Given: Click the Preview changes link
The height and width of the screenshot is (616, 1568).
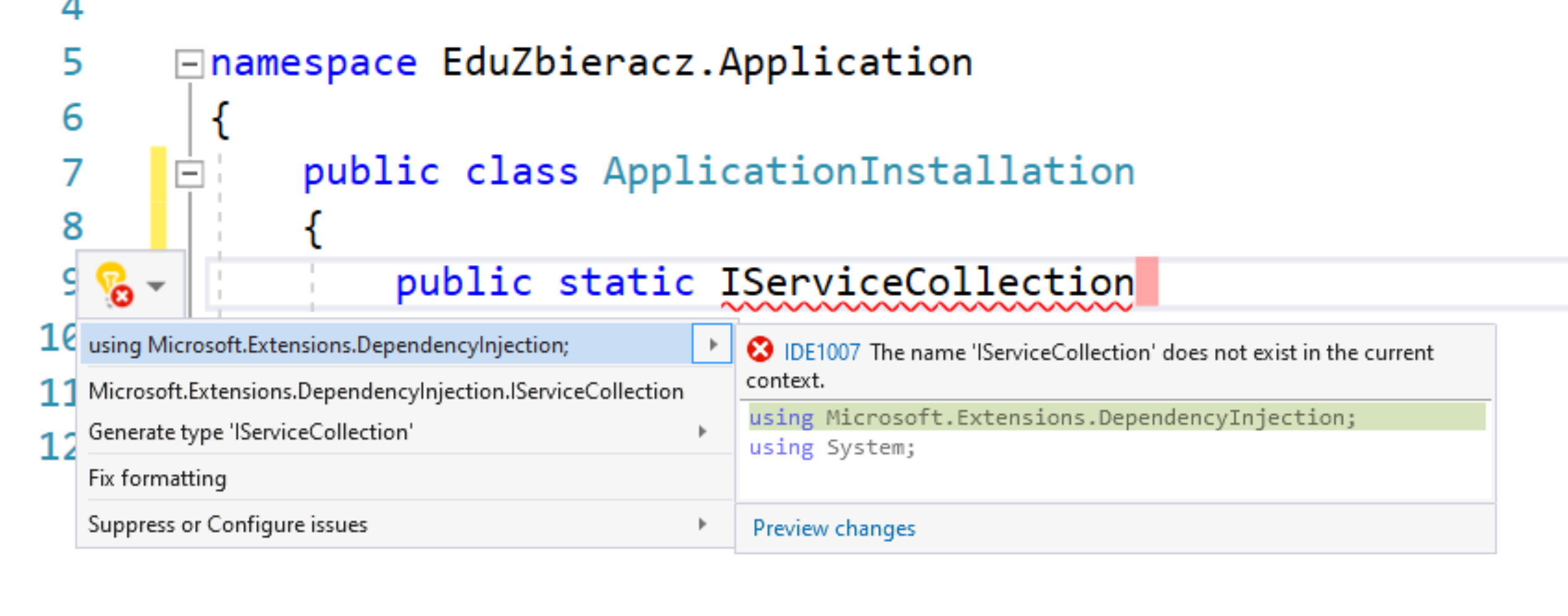Looking at the screenshot, I should [834, 528].
